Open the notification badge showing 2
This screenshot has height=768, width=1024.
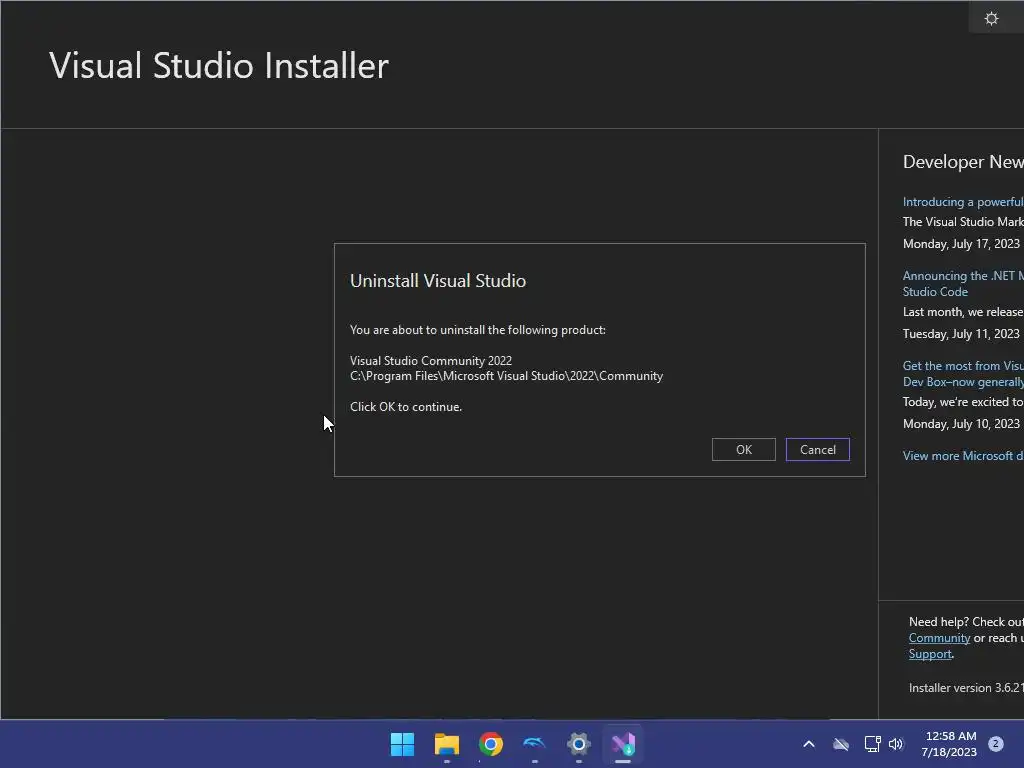(996, 744)
